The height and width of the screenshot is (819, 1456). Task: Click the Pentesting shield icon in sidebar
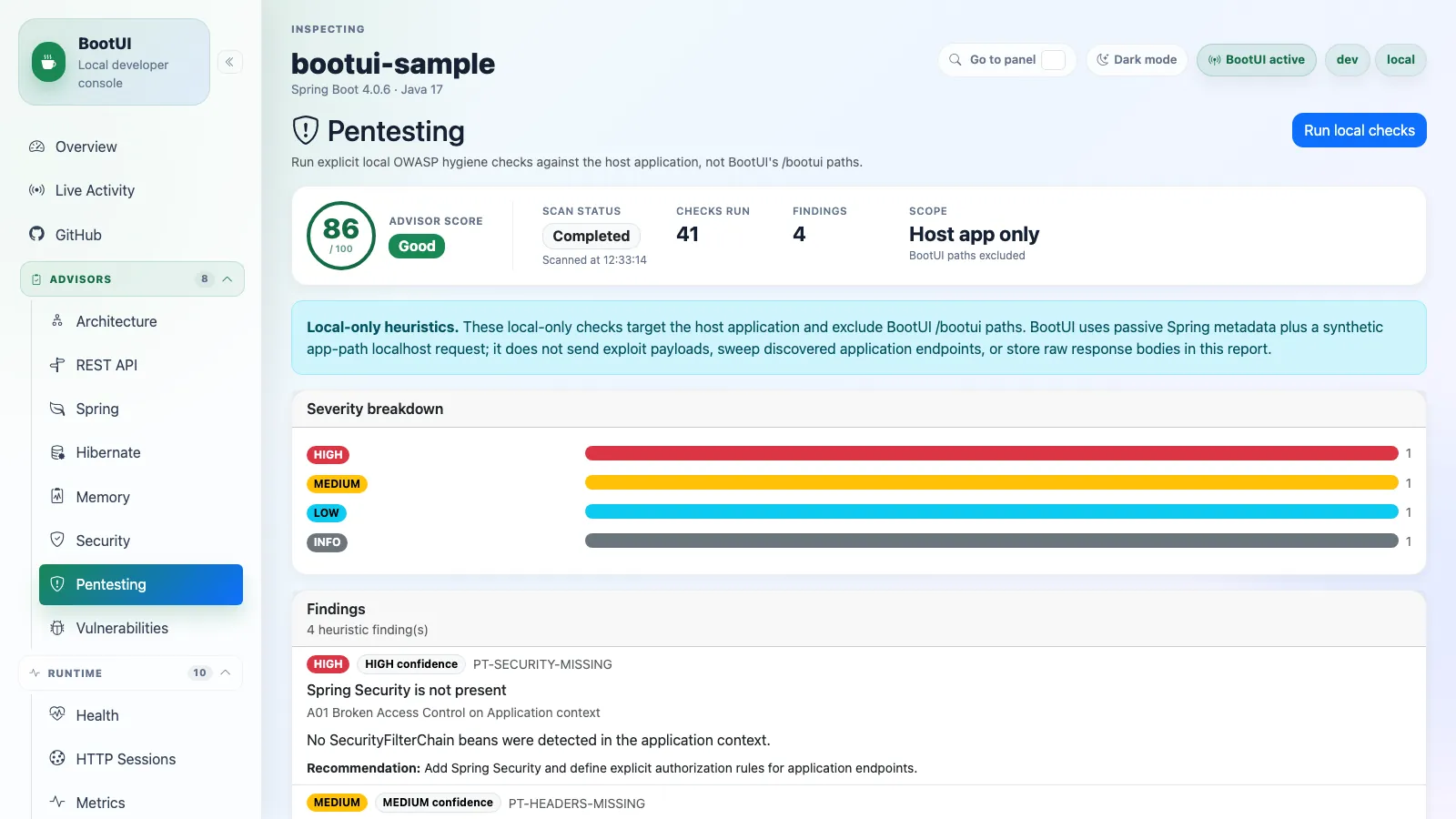tap(57, 584)
